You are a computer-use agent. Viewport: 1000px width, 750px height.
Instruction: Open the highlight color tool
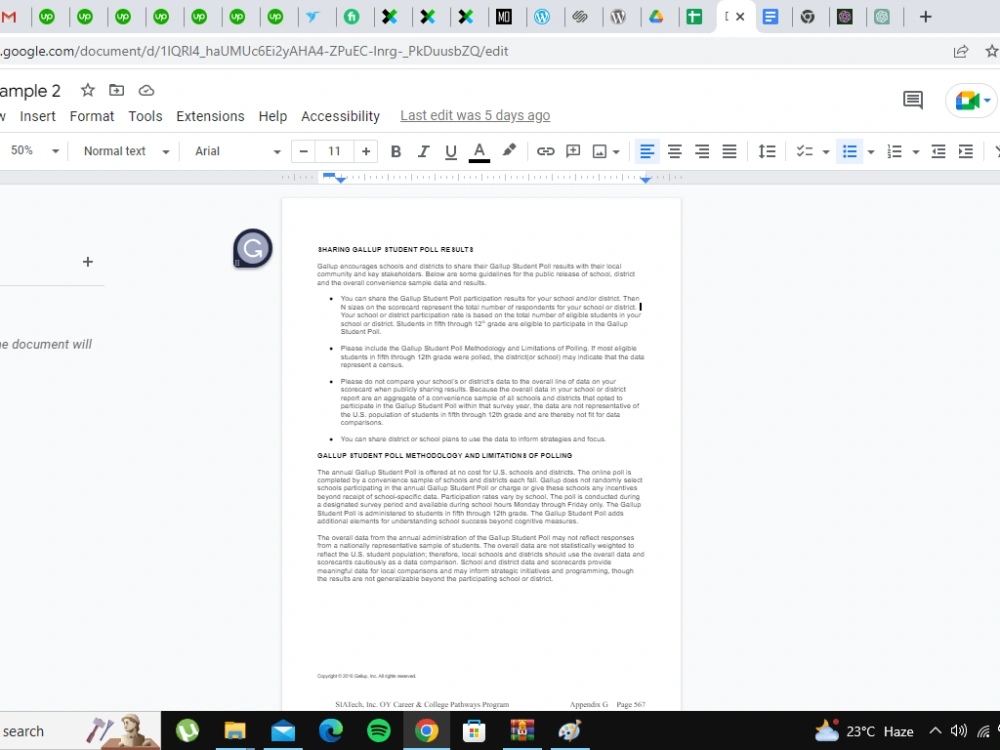[508, 151]
